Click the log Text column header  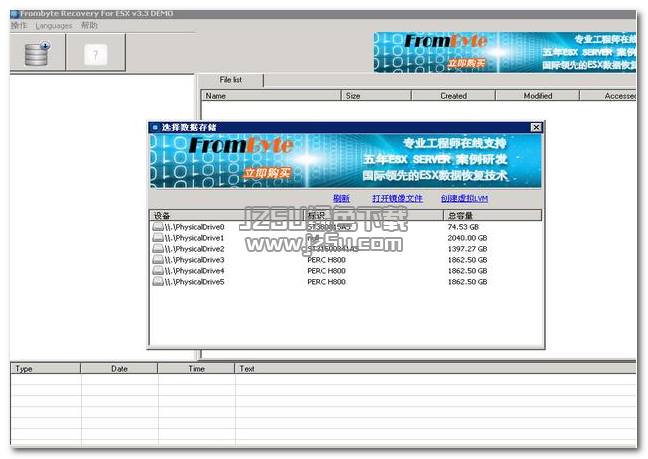436,369
